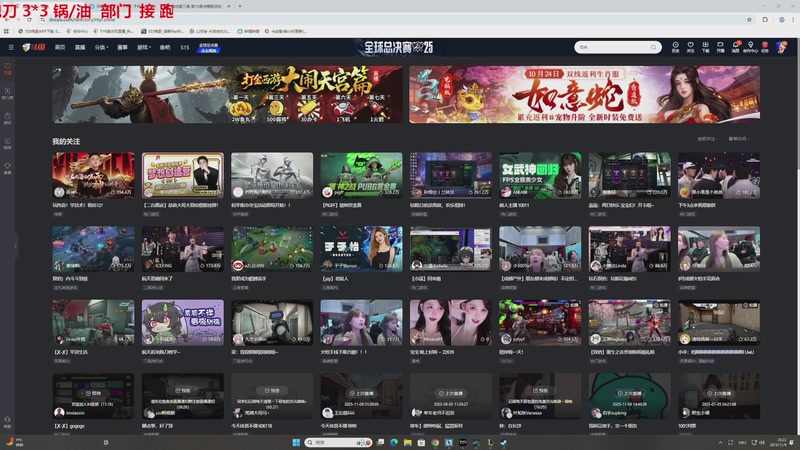Open Microsoft Edge from the taskbar
The width and height of the screenshot is (800, 450).
394,442
